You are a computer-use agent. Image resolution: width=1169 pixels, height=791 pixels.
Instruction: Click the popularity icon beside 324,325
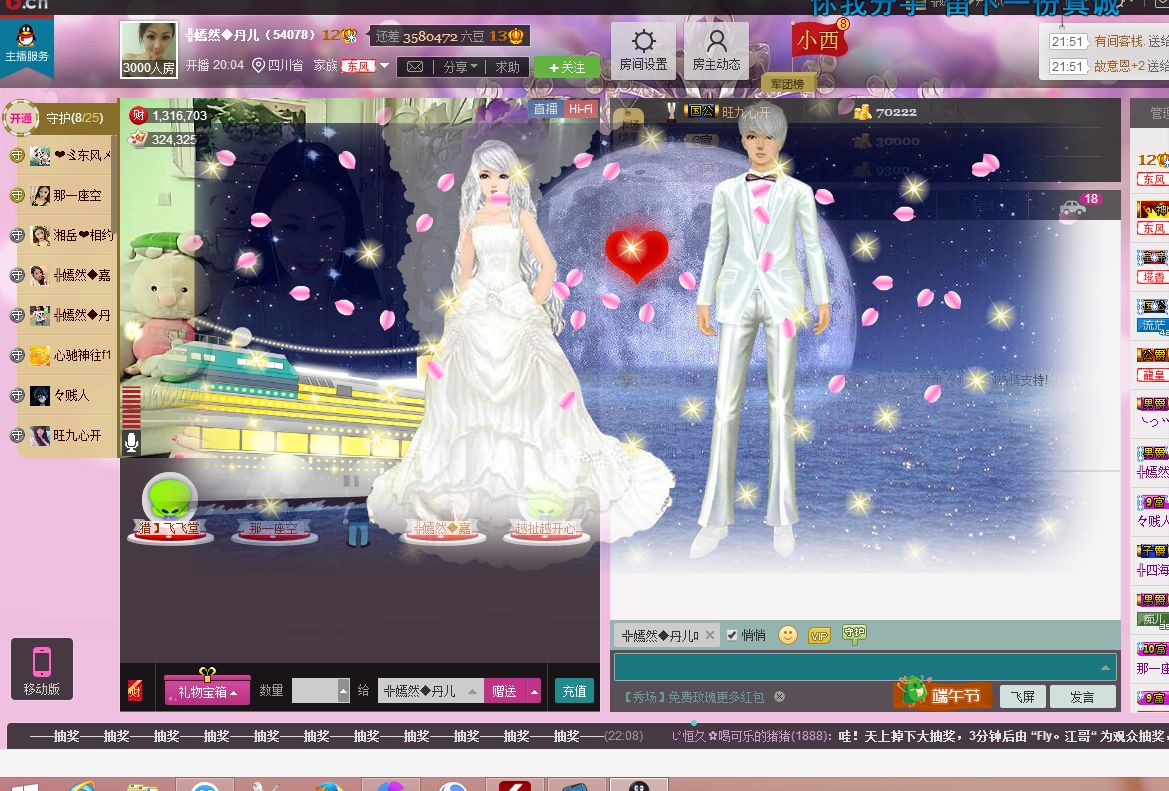click(138, 139)
